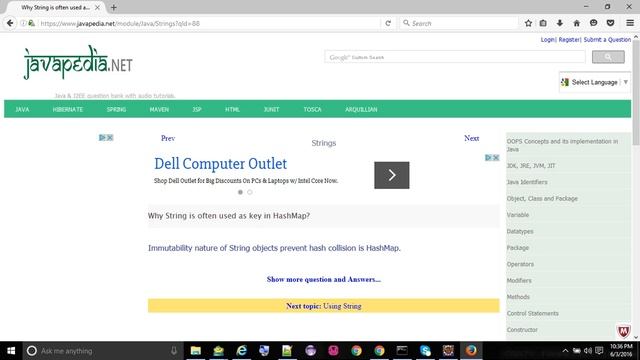
Task: Open the JUNIT menu item
Action: pyautogui.click(x=271, y=109)
